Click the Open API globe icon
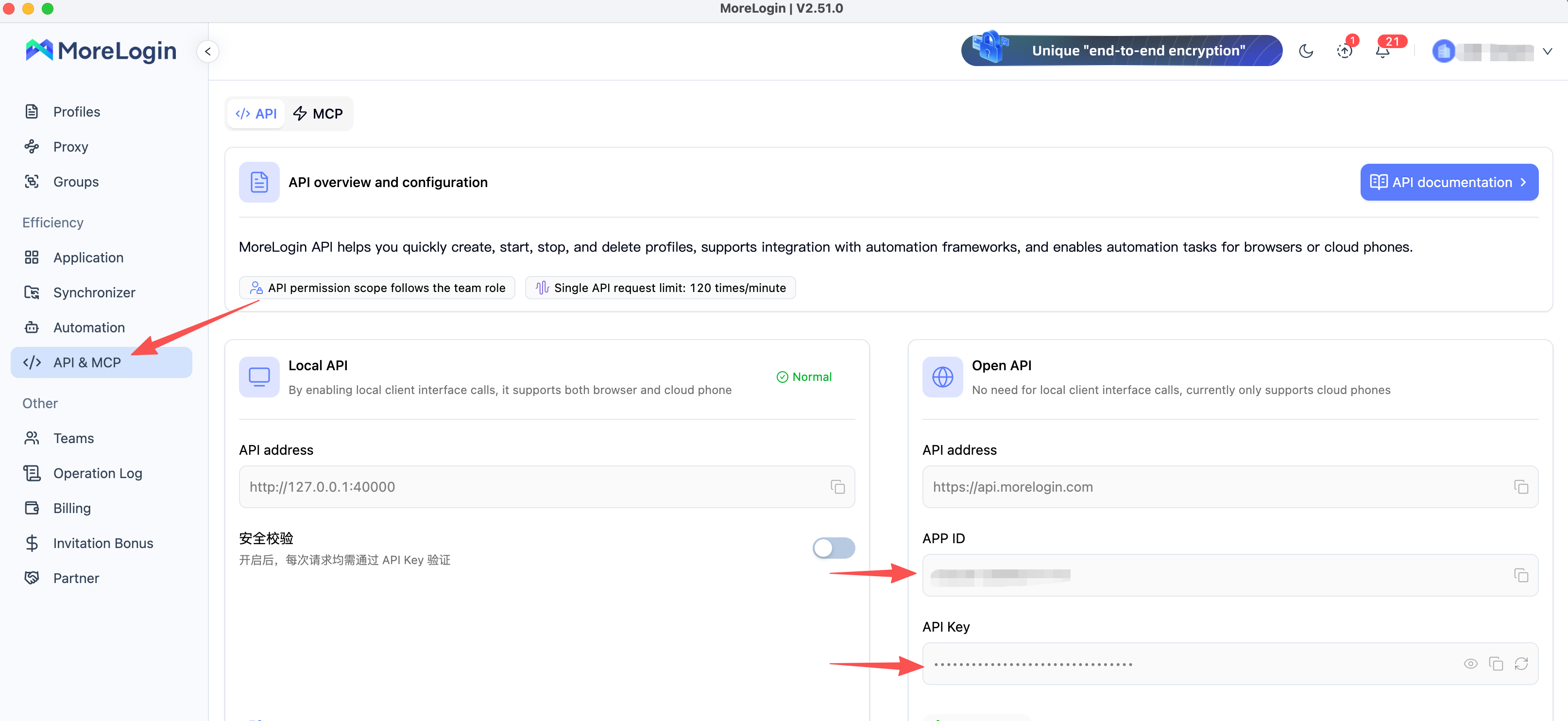 (x=942, y=377)
